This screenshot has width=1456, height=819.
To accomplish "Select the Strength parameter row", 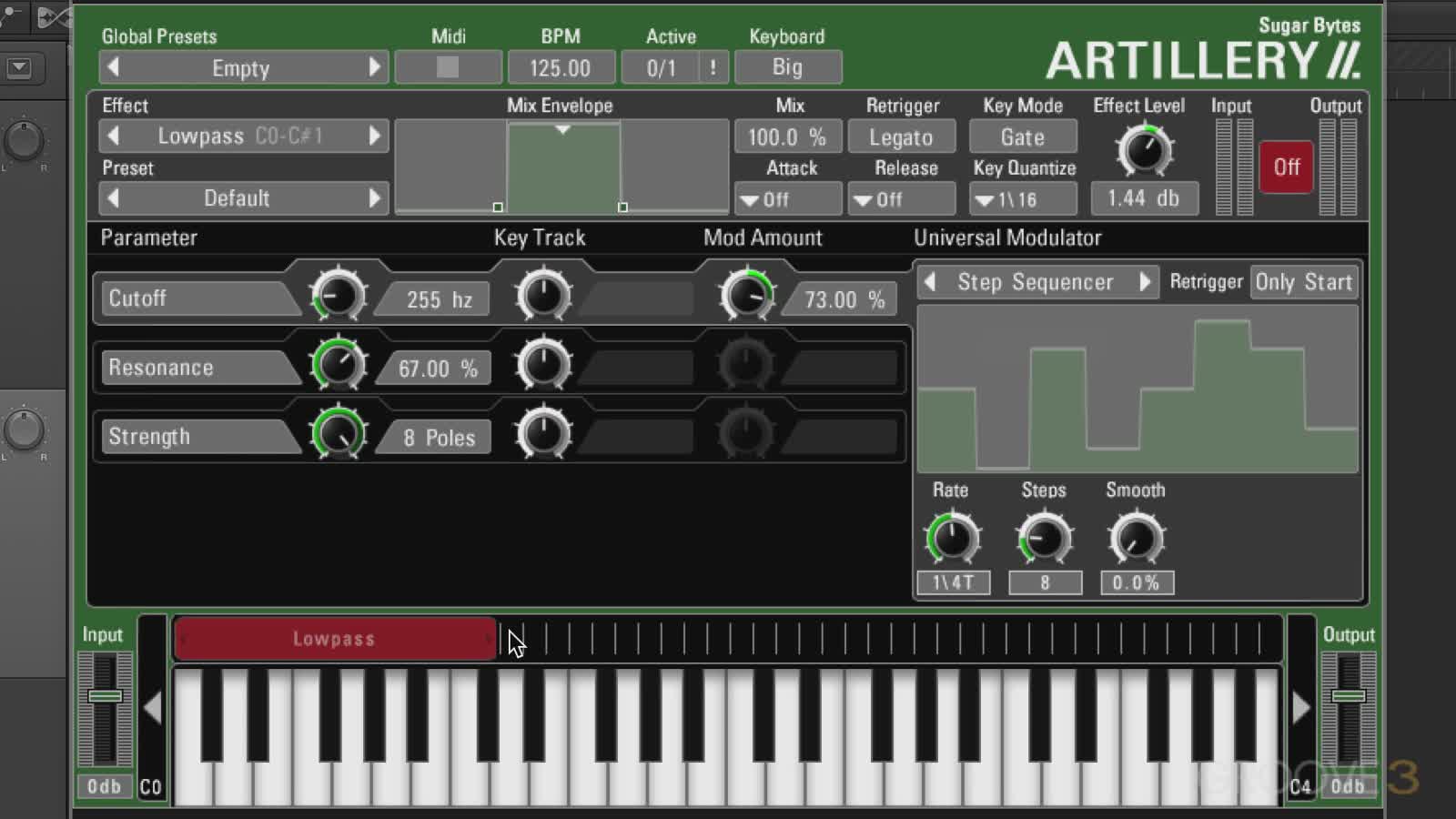I will pos(198,437).
